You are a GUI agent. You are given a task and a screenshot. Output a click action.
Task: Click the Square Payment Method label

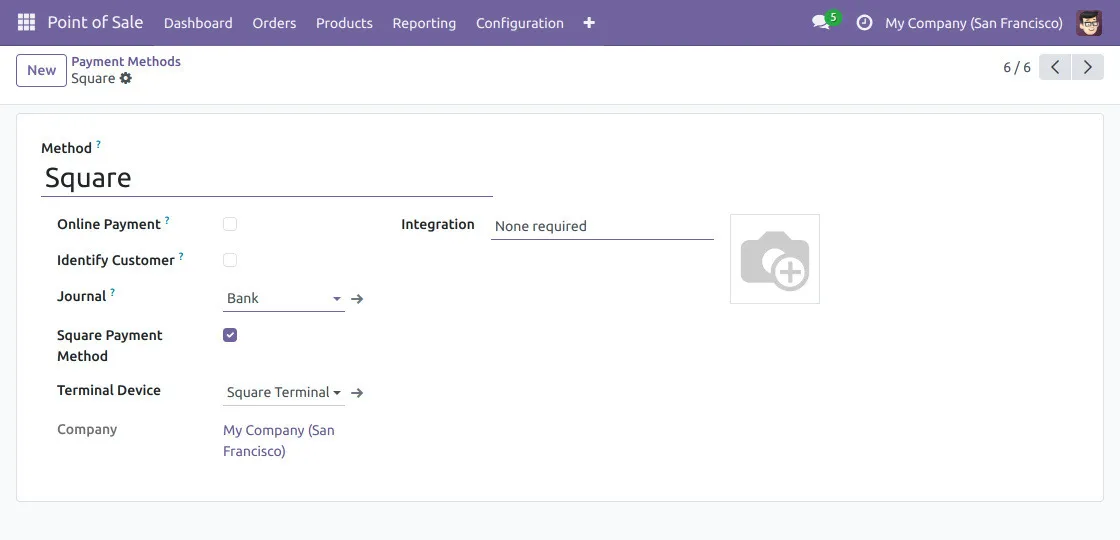pyautogui.click(x=109, y=346)
